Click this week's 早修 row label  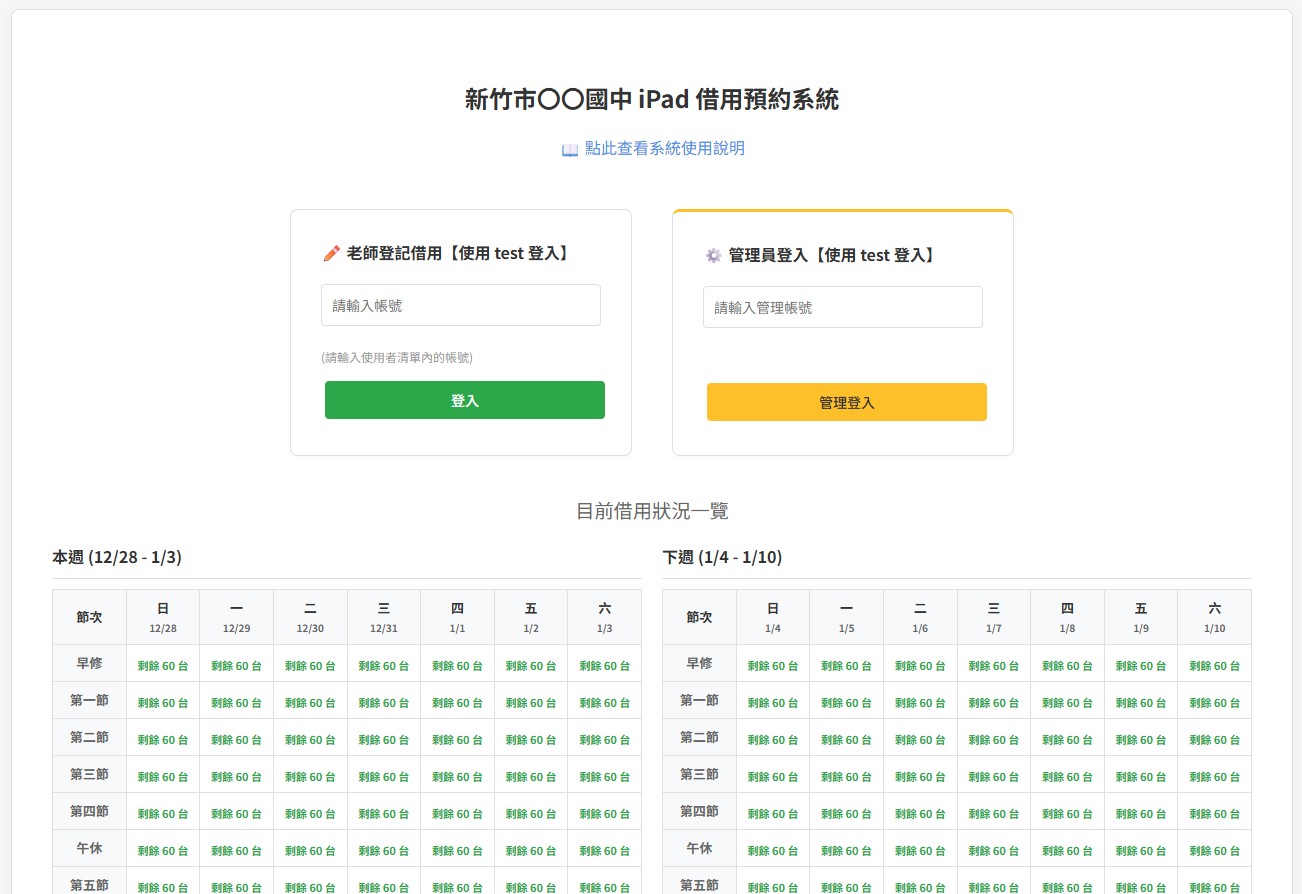[90, 663]
